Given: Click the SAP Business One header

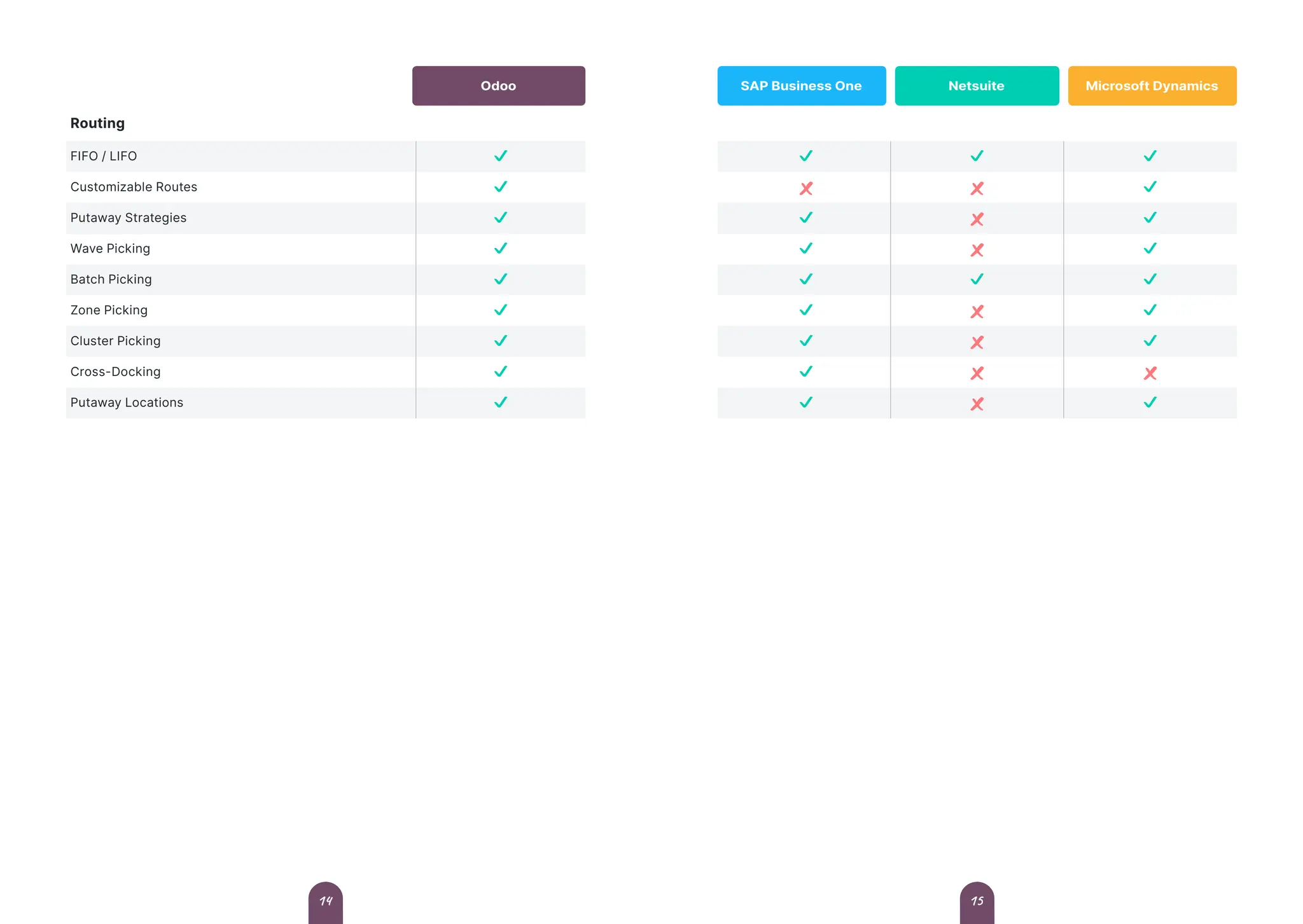Looking at the screenshot, I should pos(801,86).
